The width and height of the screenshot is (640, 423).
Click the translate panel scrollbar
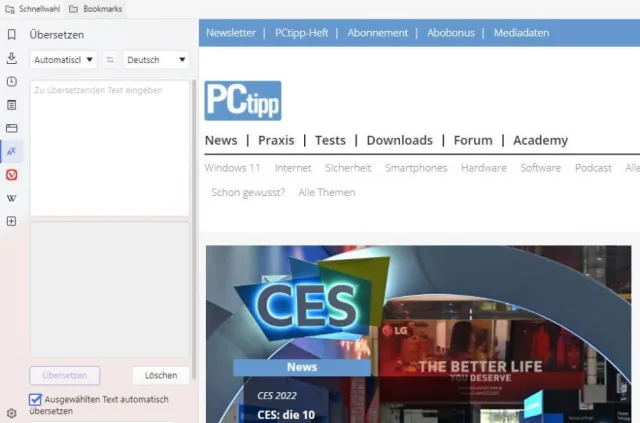194,230
